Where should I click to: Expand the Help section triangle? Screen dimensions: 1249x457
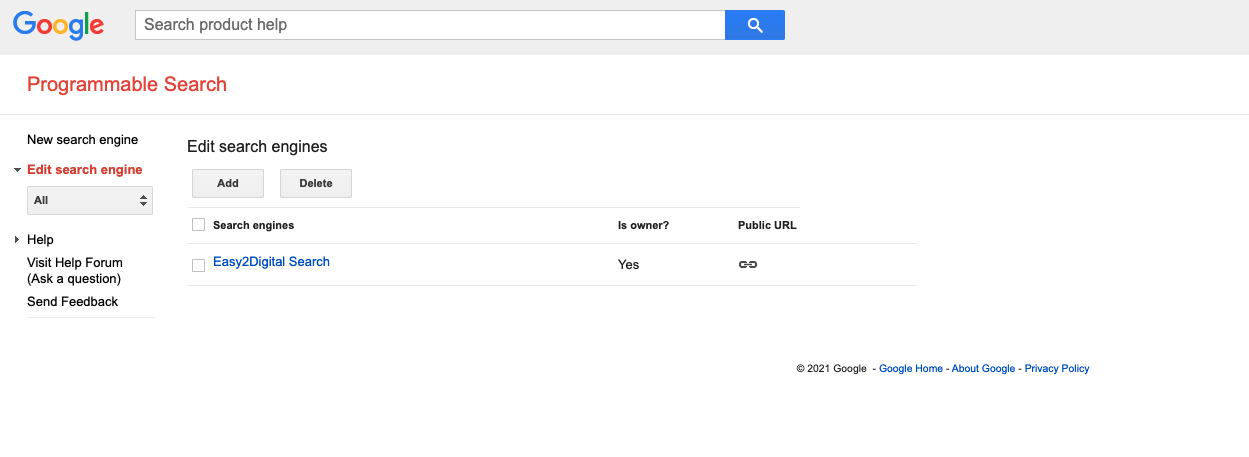point(17,240)
